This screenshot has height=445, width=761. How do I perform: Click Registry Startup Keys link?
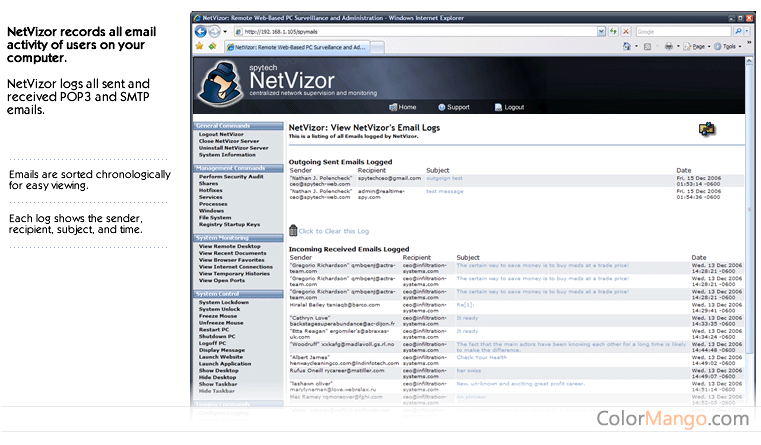229,225
